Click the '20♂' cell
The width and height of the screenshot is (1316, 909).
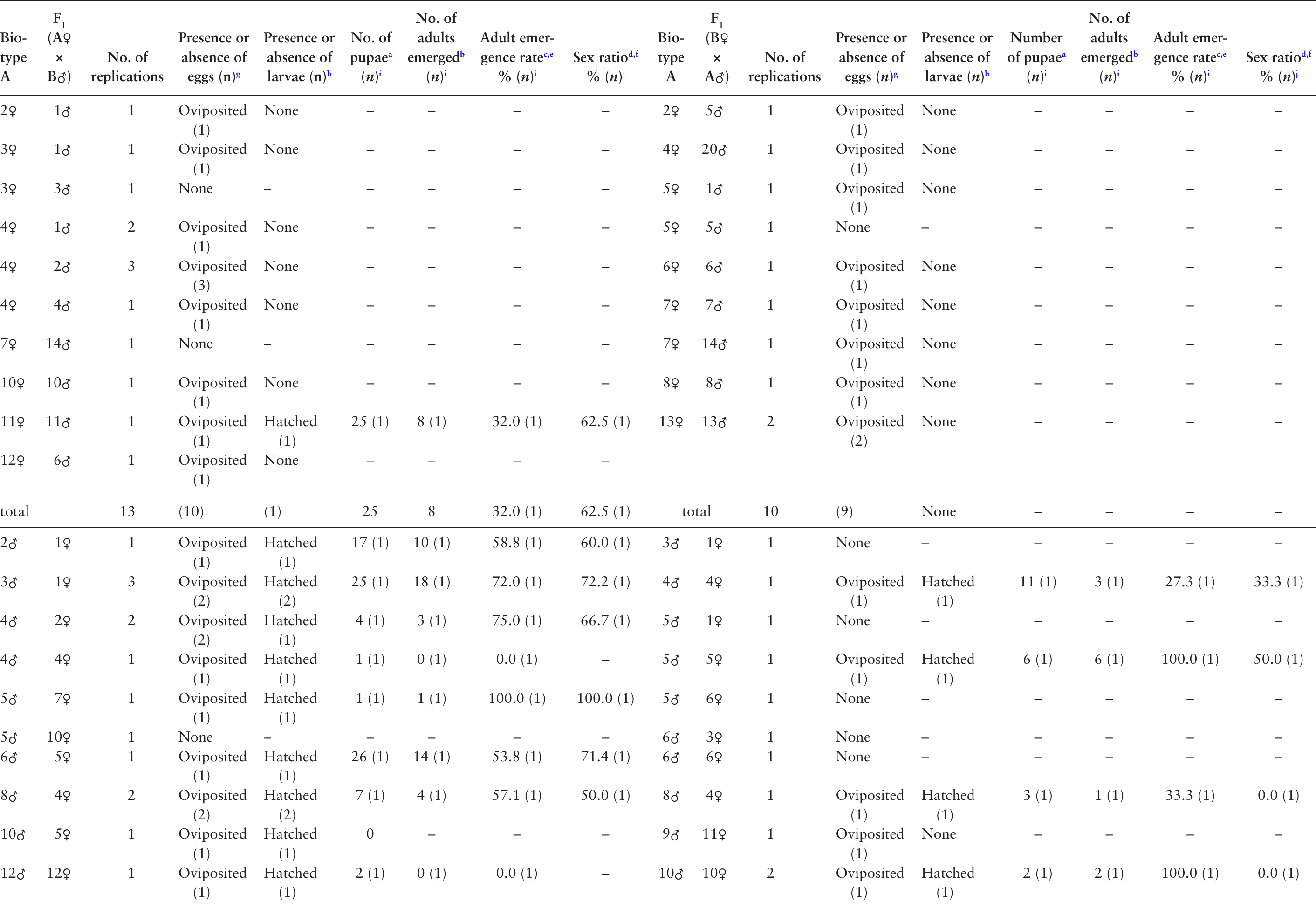coord(714,150)
